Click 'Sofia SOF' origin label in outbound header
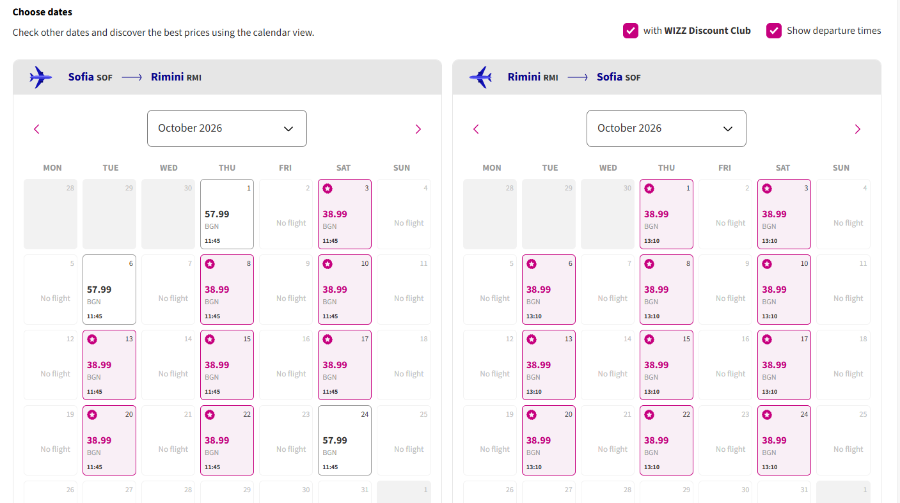 (90, 77)
